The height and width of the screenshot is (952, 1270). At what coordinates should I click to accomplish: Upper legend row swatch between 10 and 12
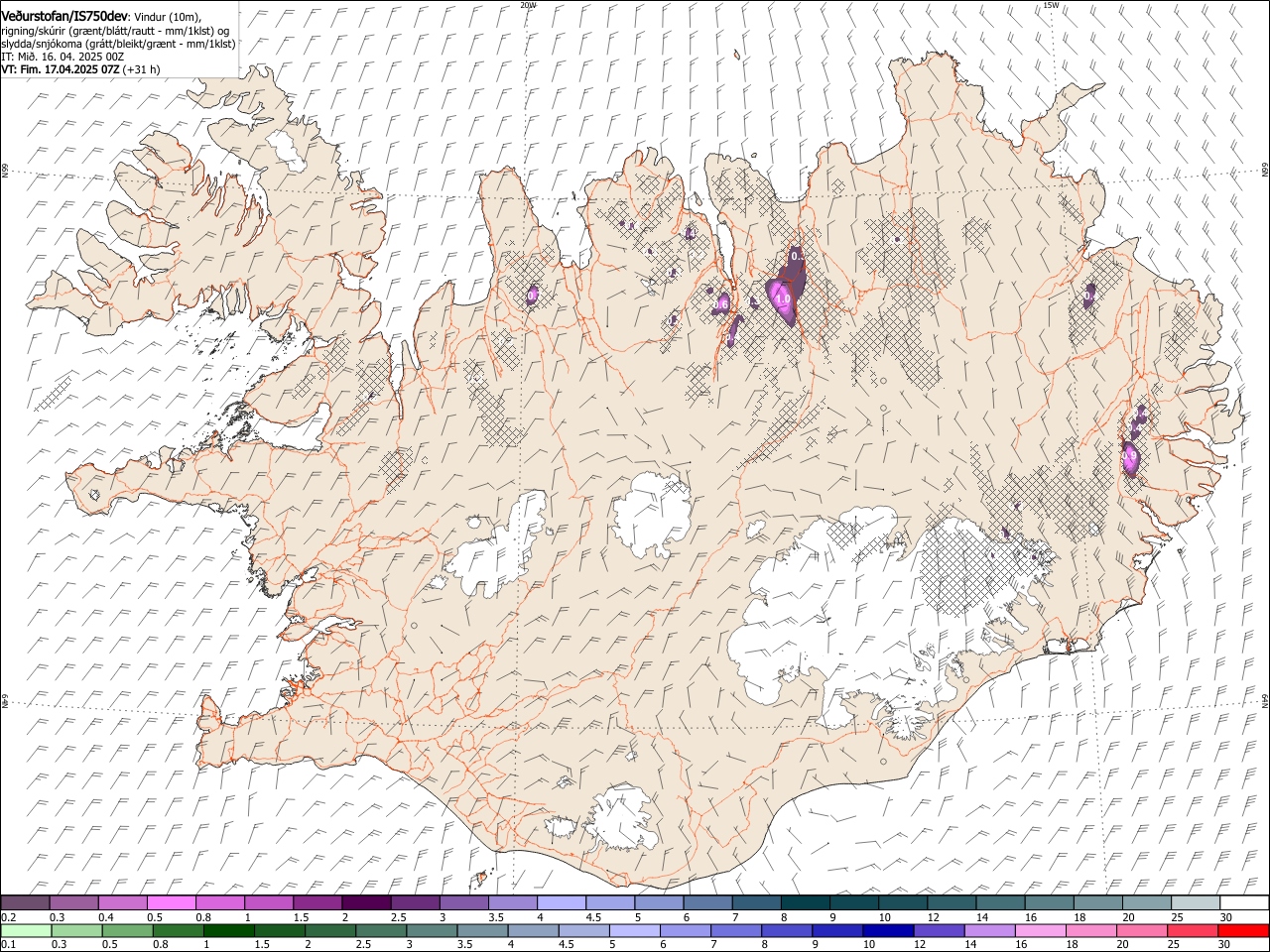tap(903, 902)
